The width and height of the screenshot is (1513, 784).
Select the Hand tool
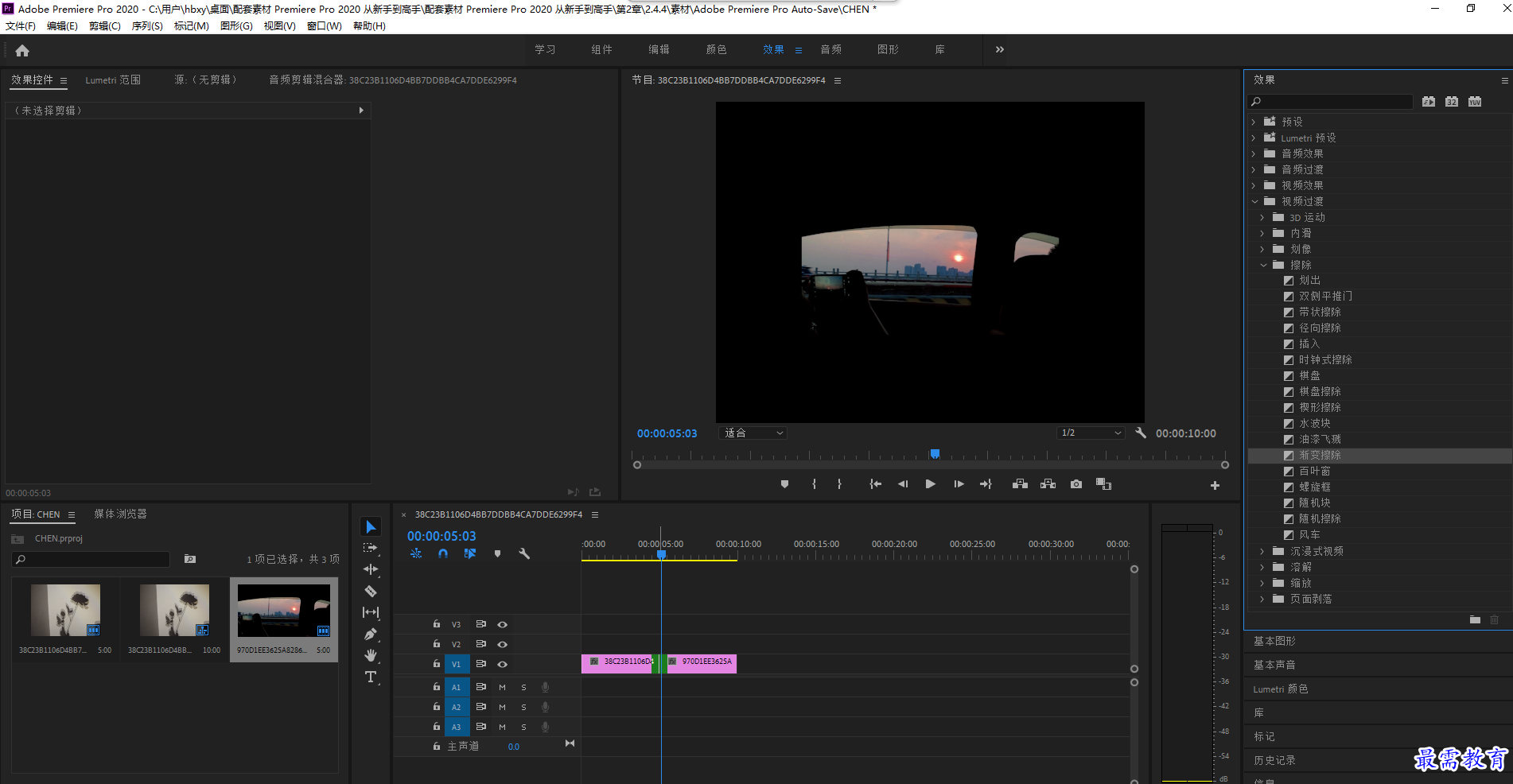371,655
